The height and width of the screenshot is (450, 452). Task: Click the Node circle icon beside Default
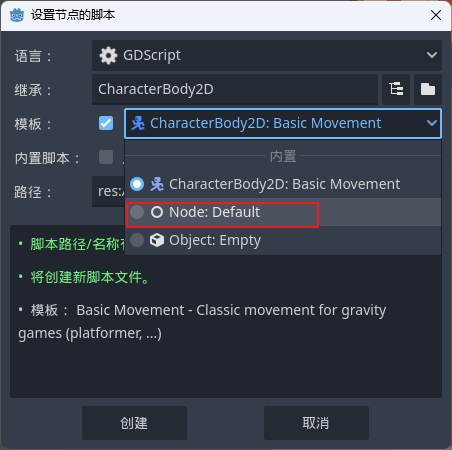click(157, 212)
